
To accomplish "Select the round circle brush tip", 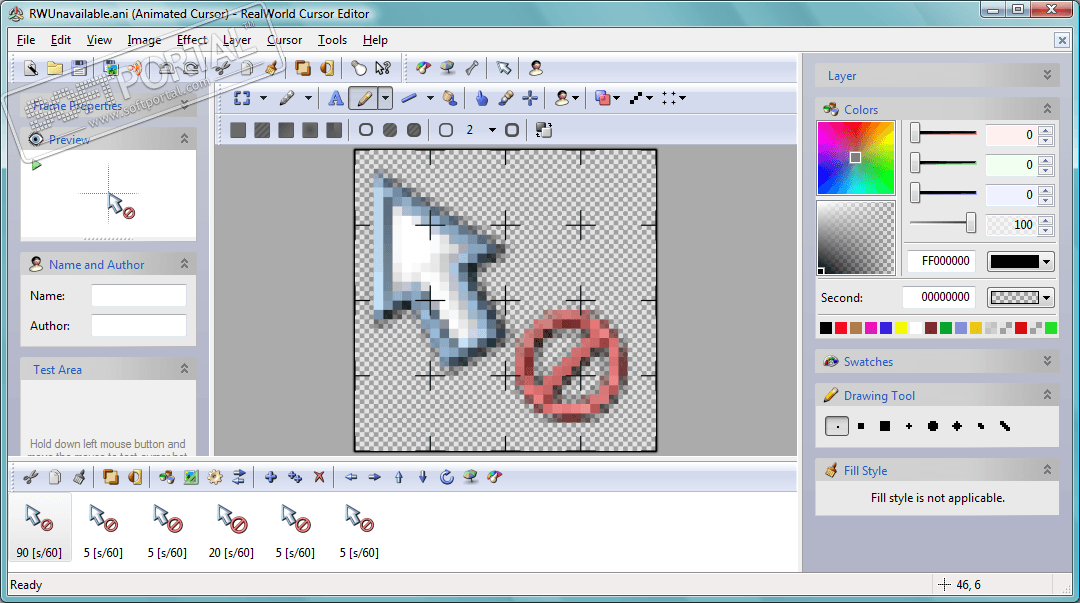I will pyautogui.click(x=933, y=427).
